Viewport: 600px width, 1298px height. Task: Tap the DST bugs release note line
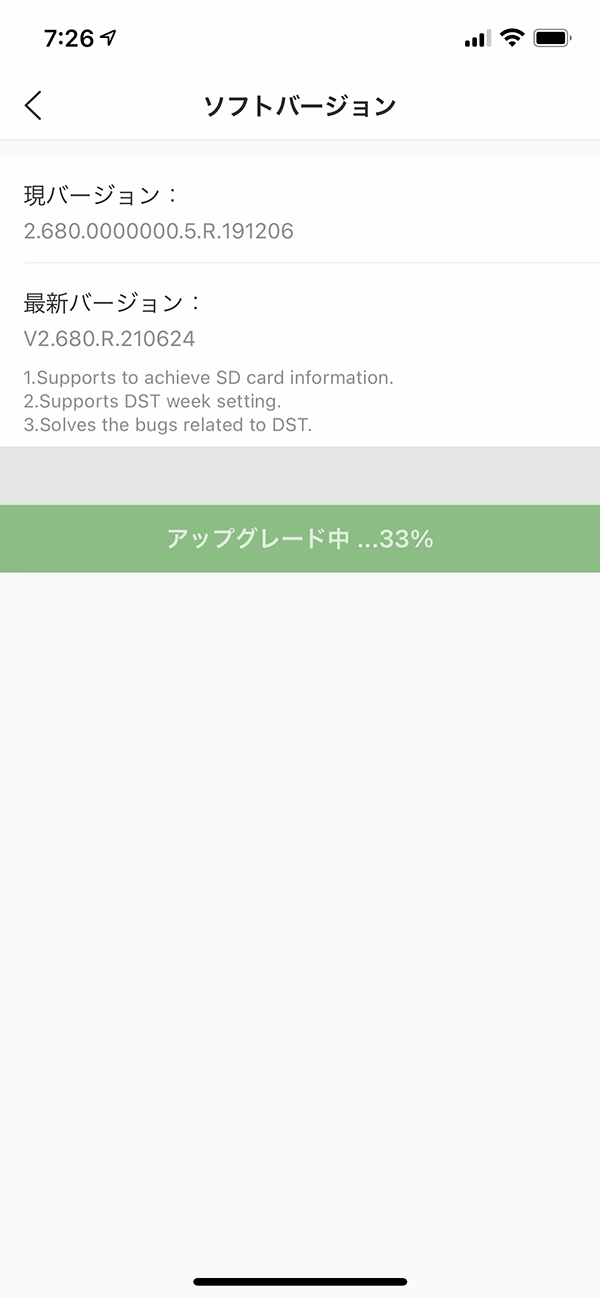click(x=168, y=425)
